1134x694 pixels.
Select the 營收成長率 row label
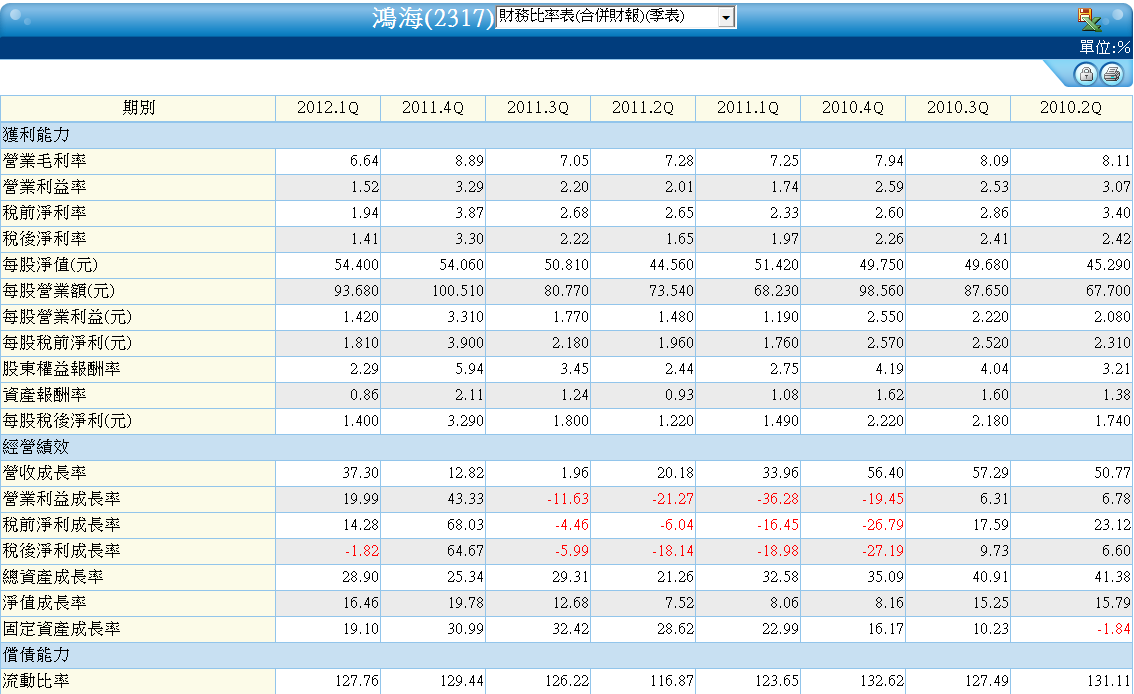pyautogui.click(x=45, y=473)
